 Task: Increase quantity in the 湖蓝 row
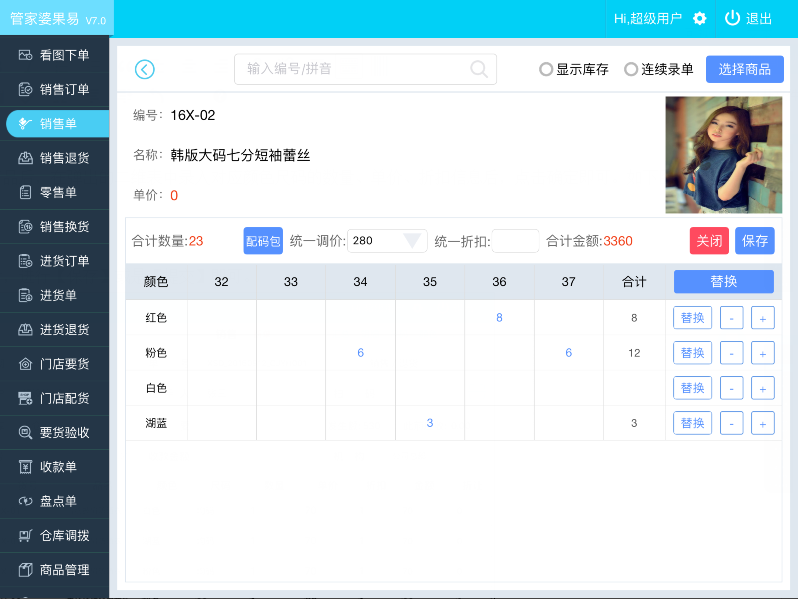(x=763, y=423)
